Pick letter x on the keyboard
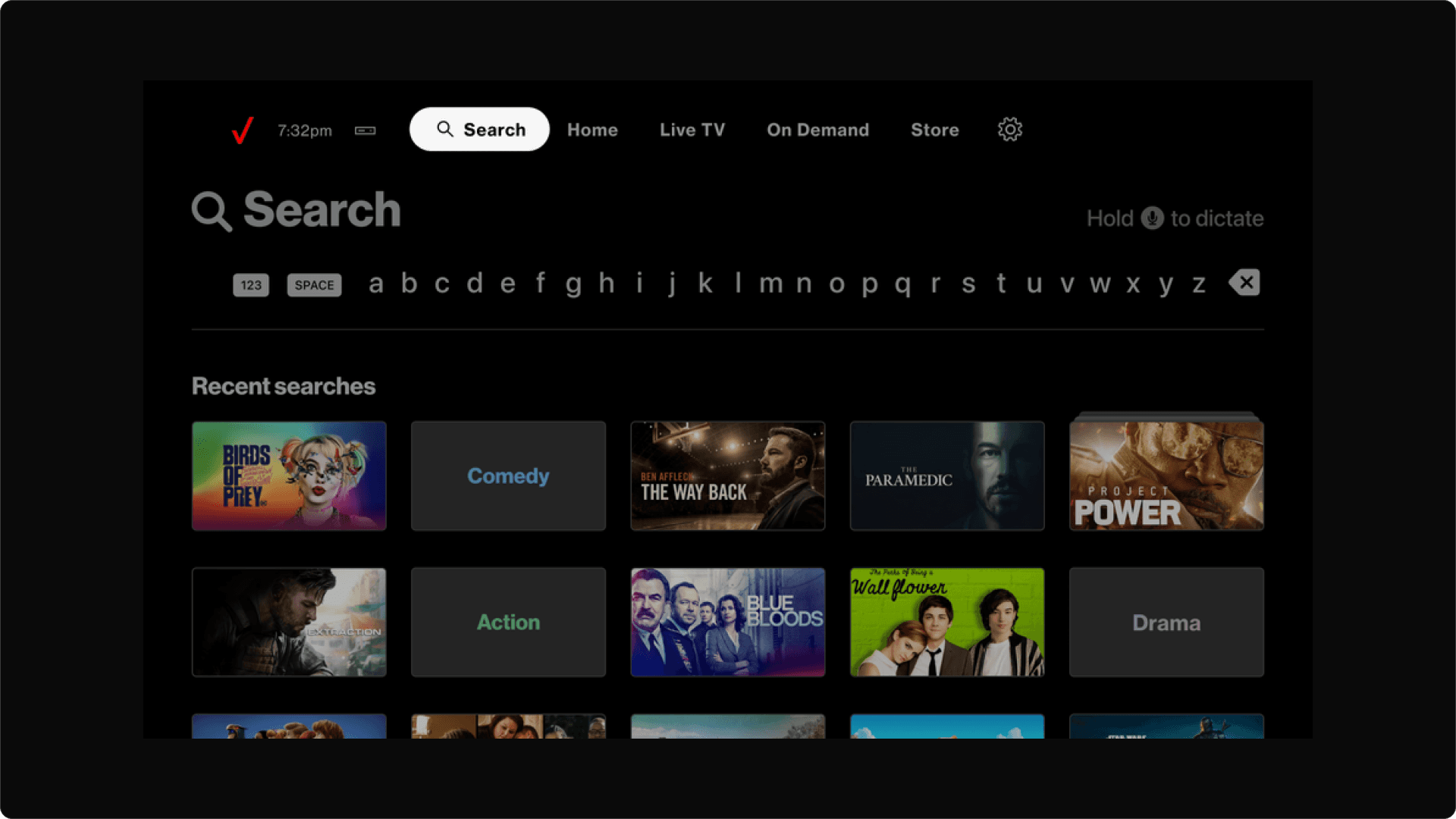Viewport: 1456px width, 819px height. [1133, 284]
